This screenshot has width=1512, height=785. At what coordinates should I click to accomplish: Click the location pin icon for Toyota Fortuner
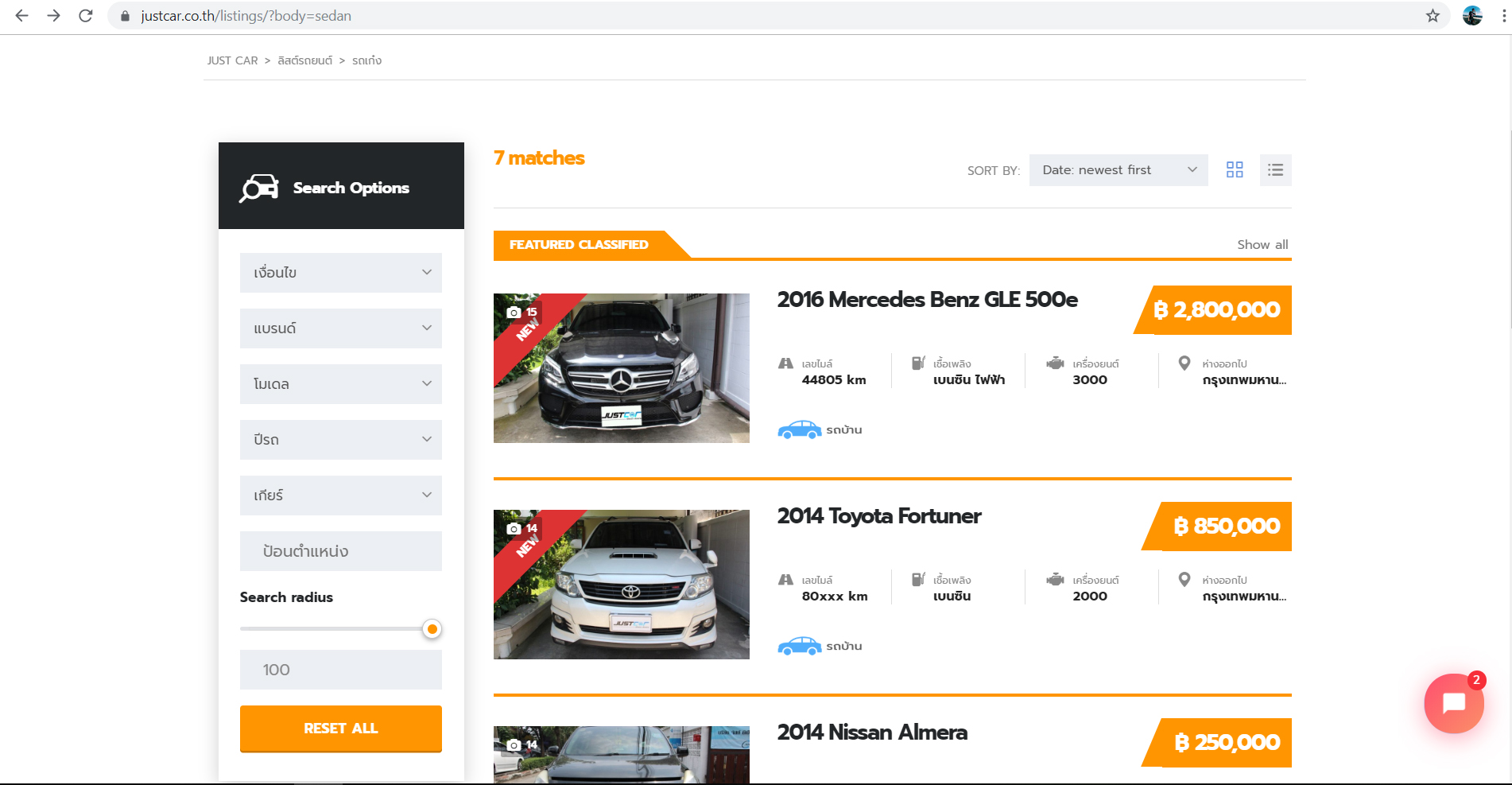point(1184,580)
